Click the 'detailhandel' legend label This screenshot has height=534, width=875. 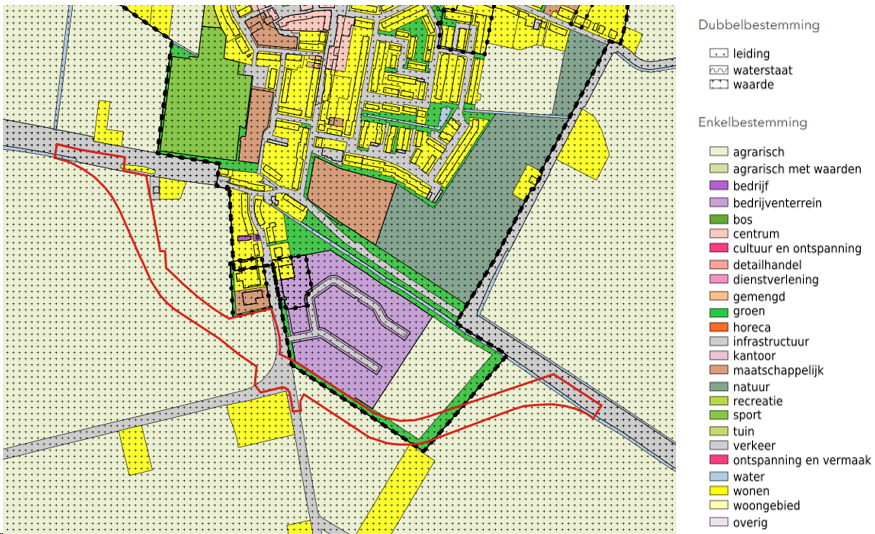coord(767,264)
